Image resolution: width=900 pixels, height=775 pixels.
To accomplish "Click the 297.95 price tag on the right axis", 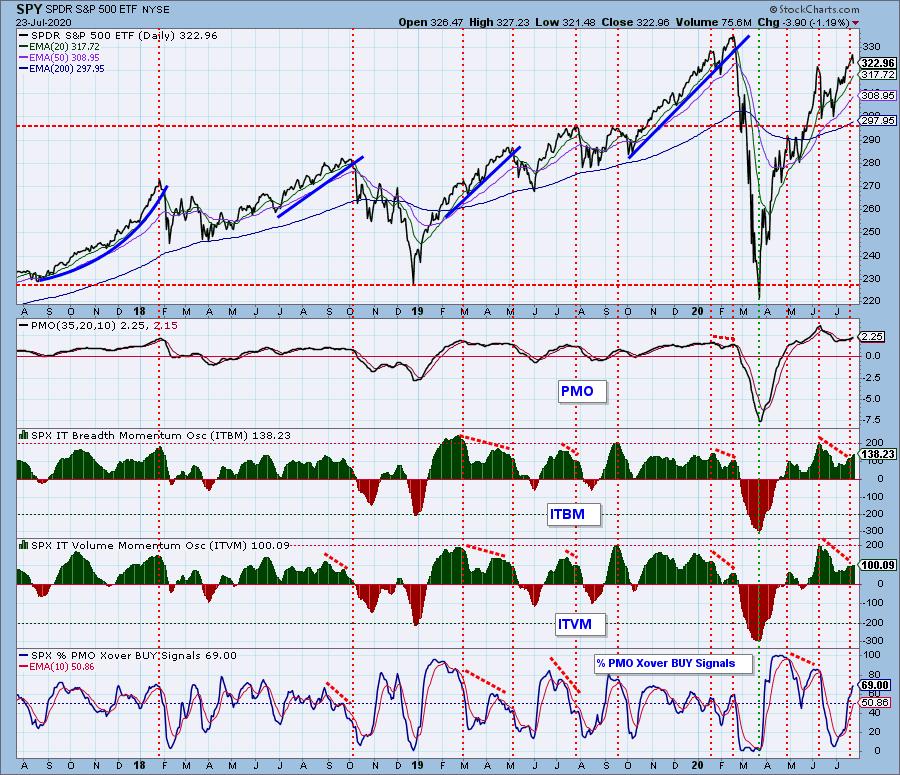I will pyautogui.click(x=878, y=121).
